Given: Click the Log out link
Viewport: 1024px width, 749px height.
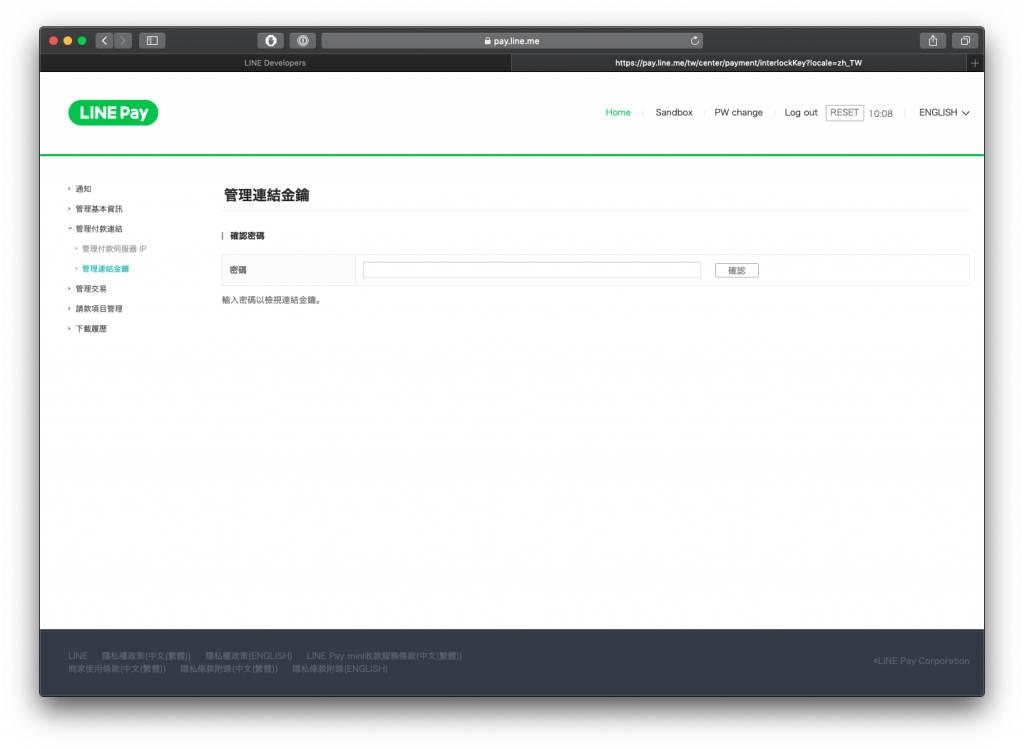Looking at the screenshot, I should coord(801,112).
